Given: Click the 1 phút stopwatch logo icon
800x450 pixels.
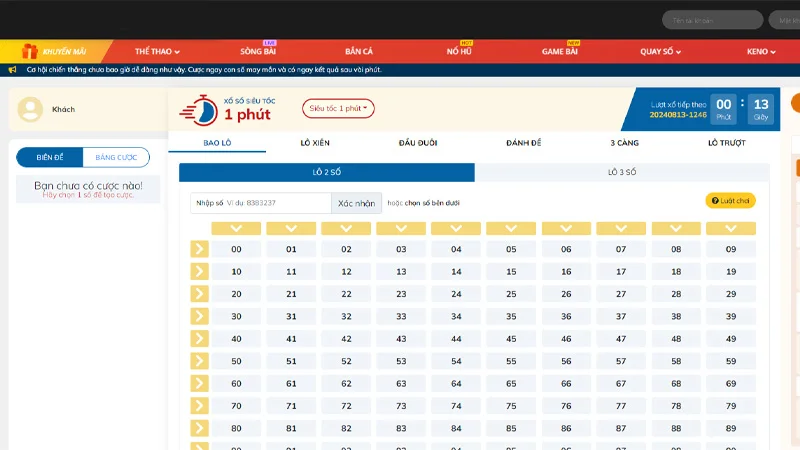Looking at the screenshot, I should (198, 109).
